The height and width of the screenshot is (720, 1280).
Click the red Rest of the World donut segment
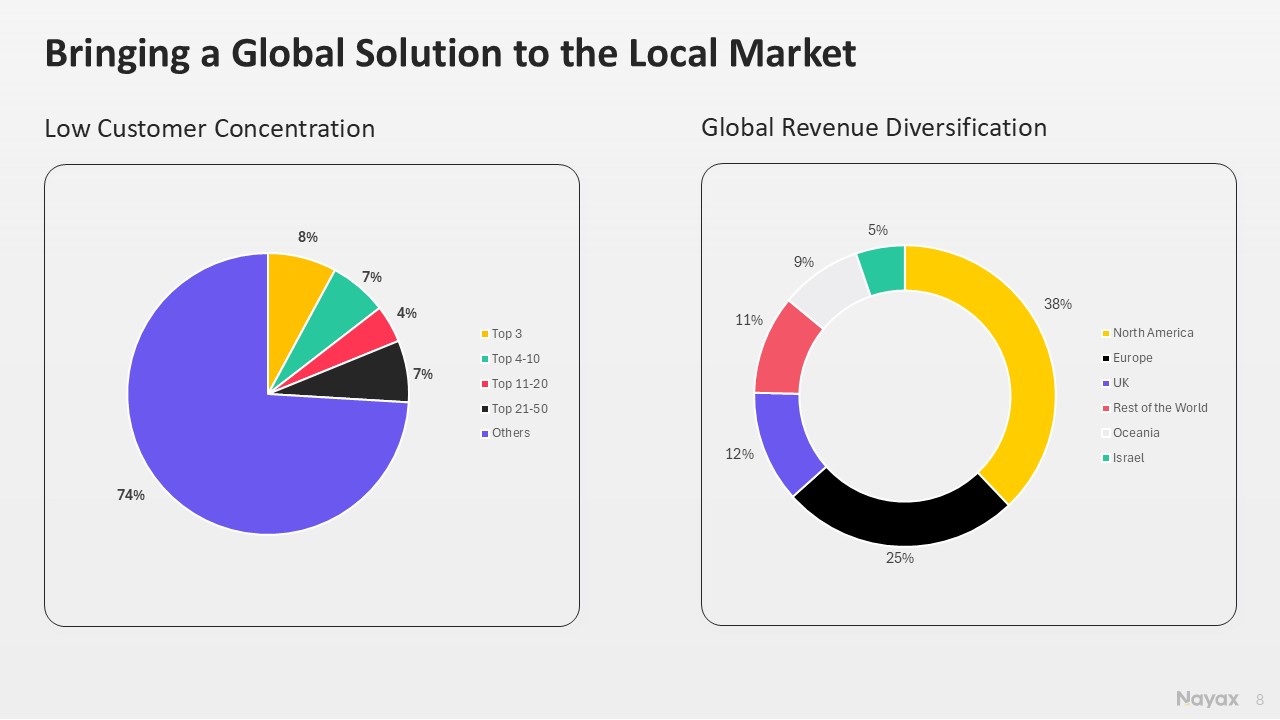(x=783, y=350)
